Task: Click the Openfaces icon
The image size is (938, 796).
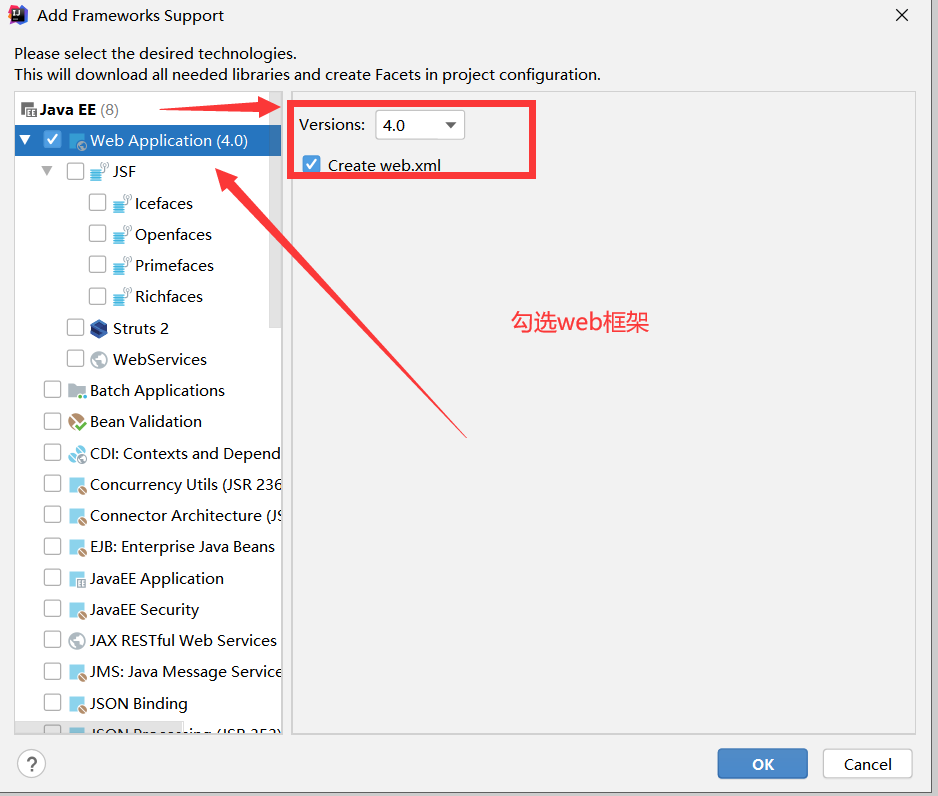Action: point(121,234)
